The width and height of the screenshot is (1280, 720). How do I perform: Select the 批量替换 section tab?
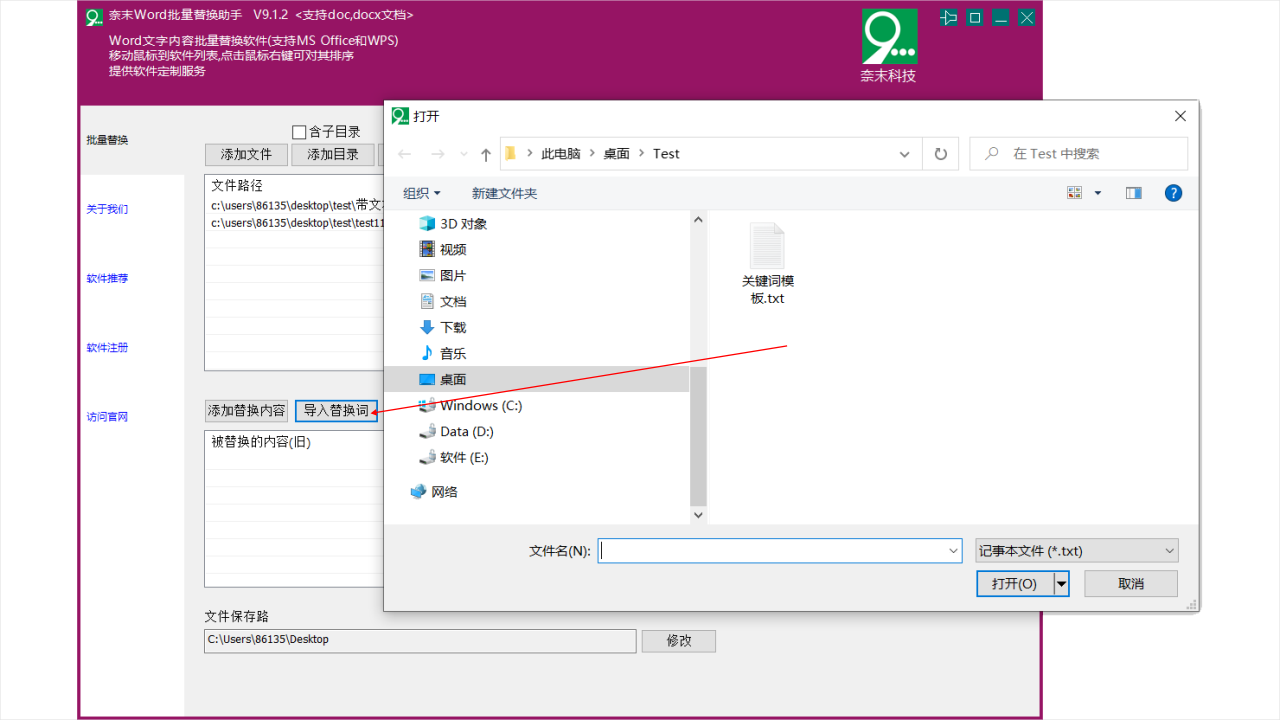[108, 140]
